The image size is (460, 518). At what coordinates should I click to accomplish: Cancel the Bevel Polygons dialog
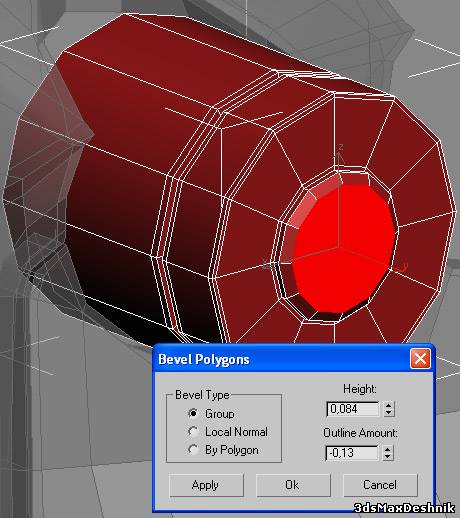point(380,485)
